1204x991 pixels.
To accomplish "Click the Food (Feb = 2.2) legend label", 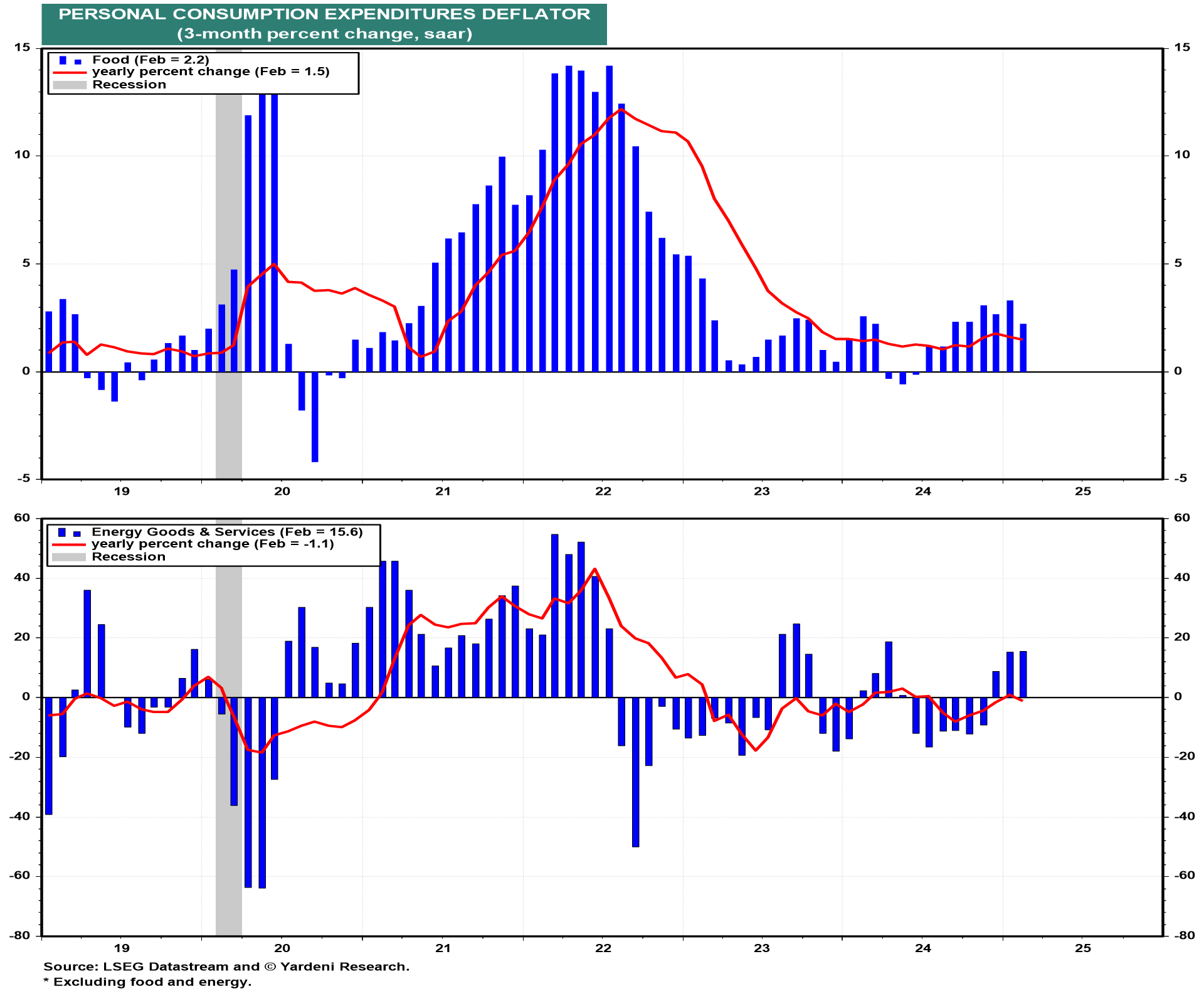I will pyautogui.click(x=150, y=60).
